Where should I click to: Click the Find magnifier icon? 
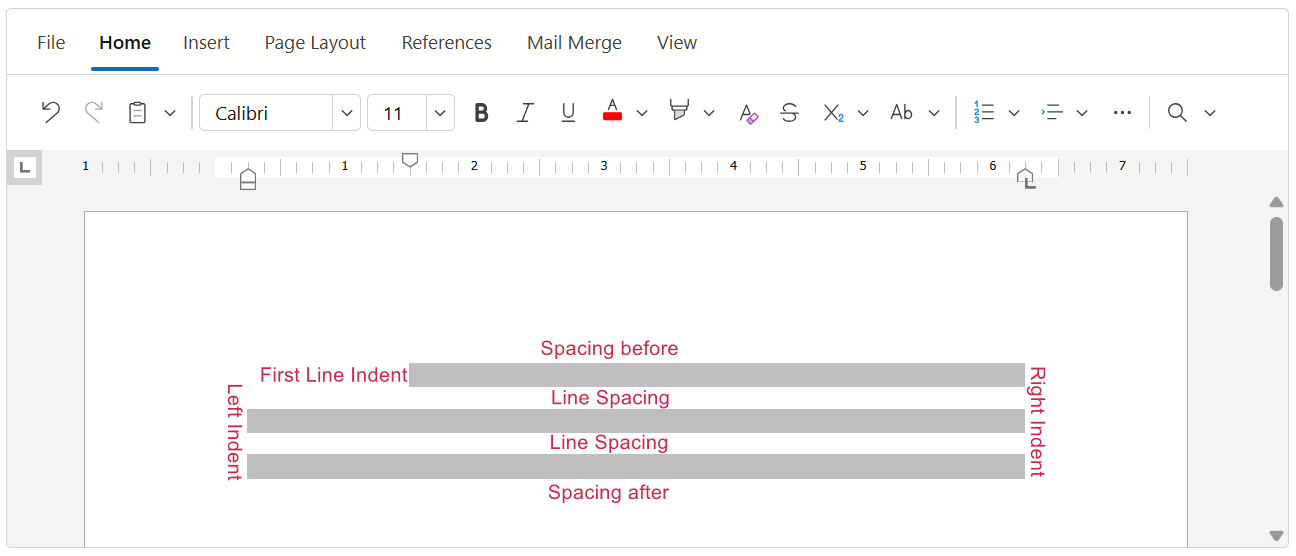[1177, 113]
